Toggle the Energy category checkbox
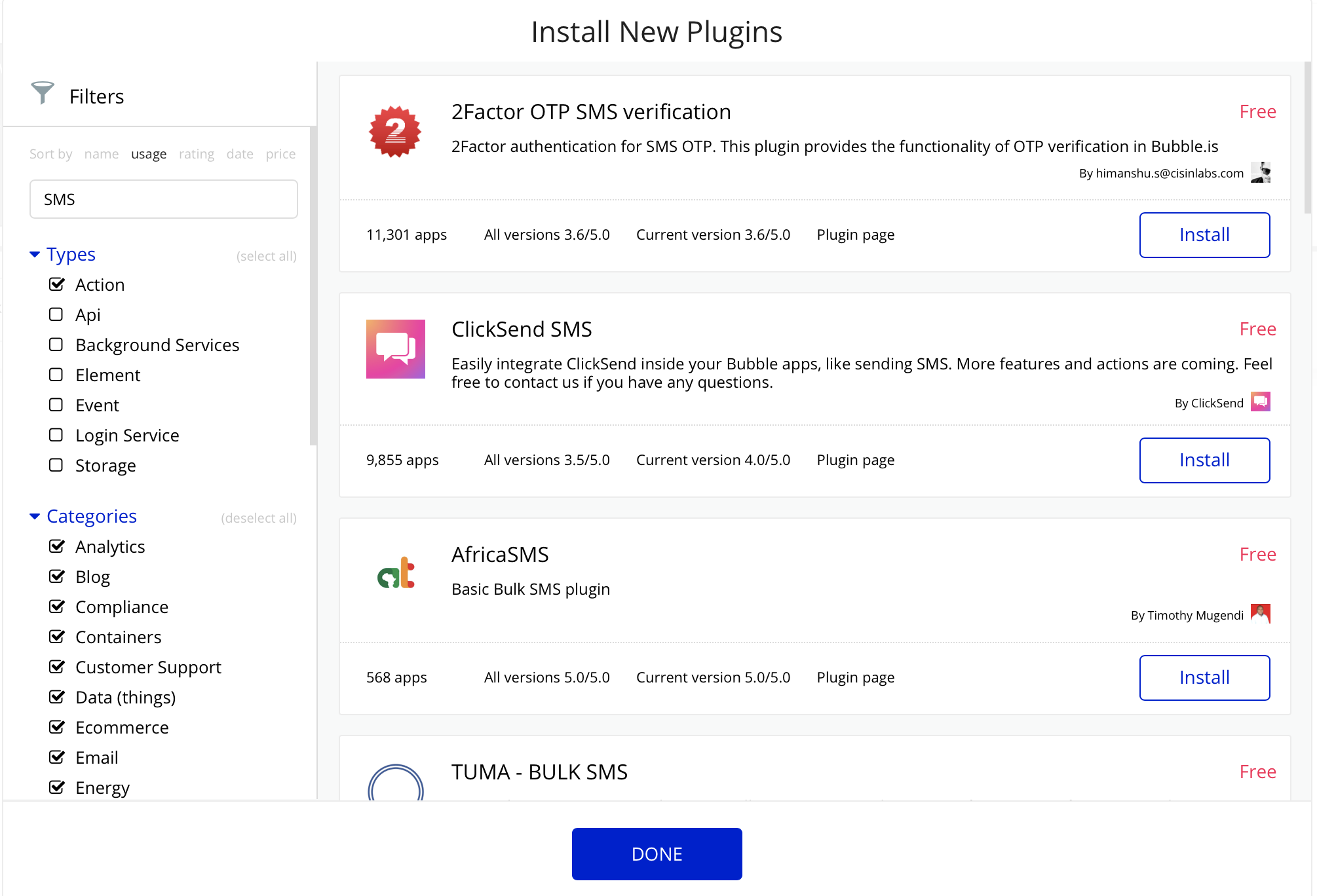Image resolution: width=1317 pixels, height=896 pixels. 57,787
